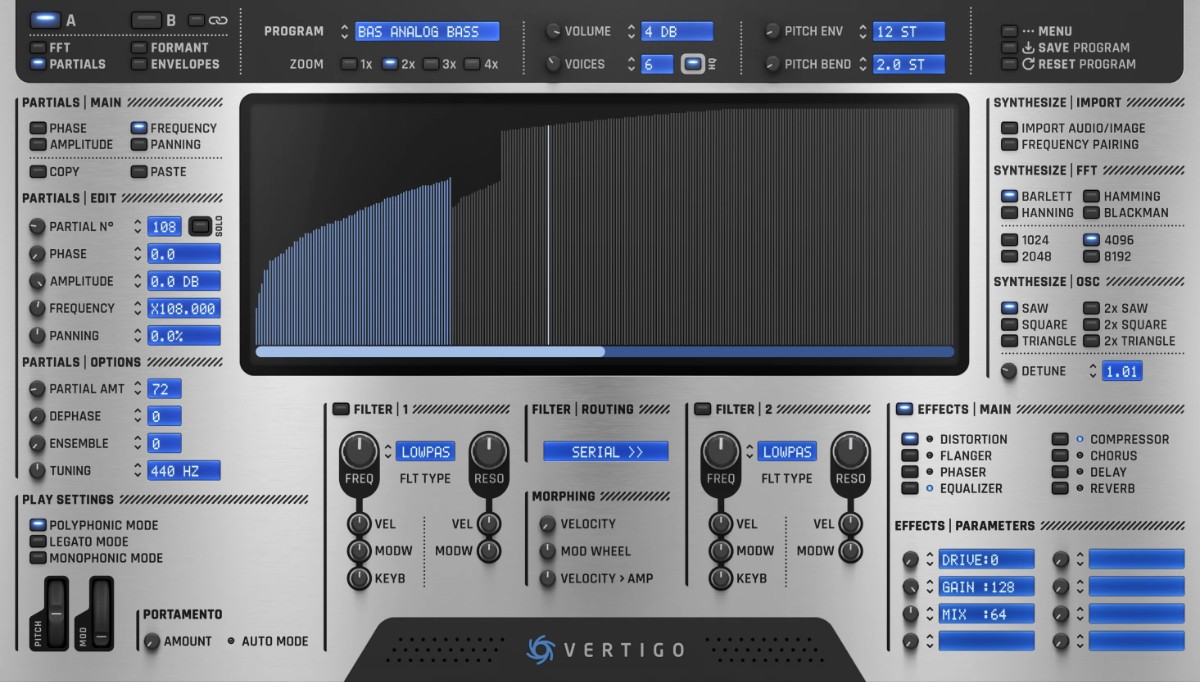Select the Square oscillator waveform

tap(1010, 325)
